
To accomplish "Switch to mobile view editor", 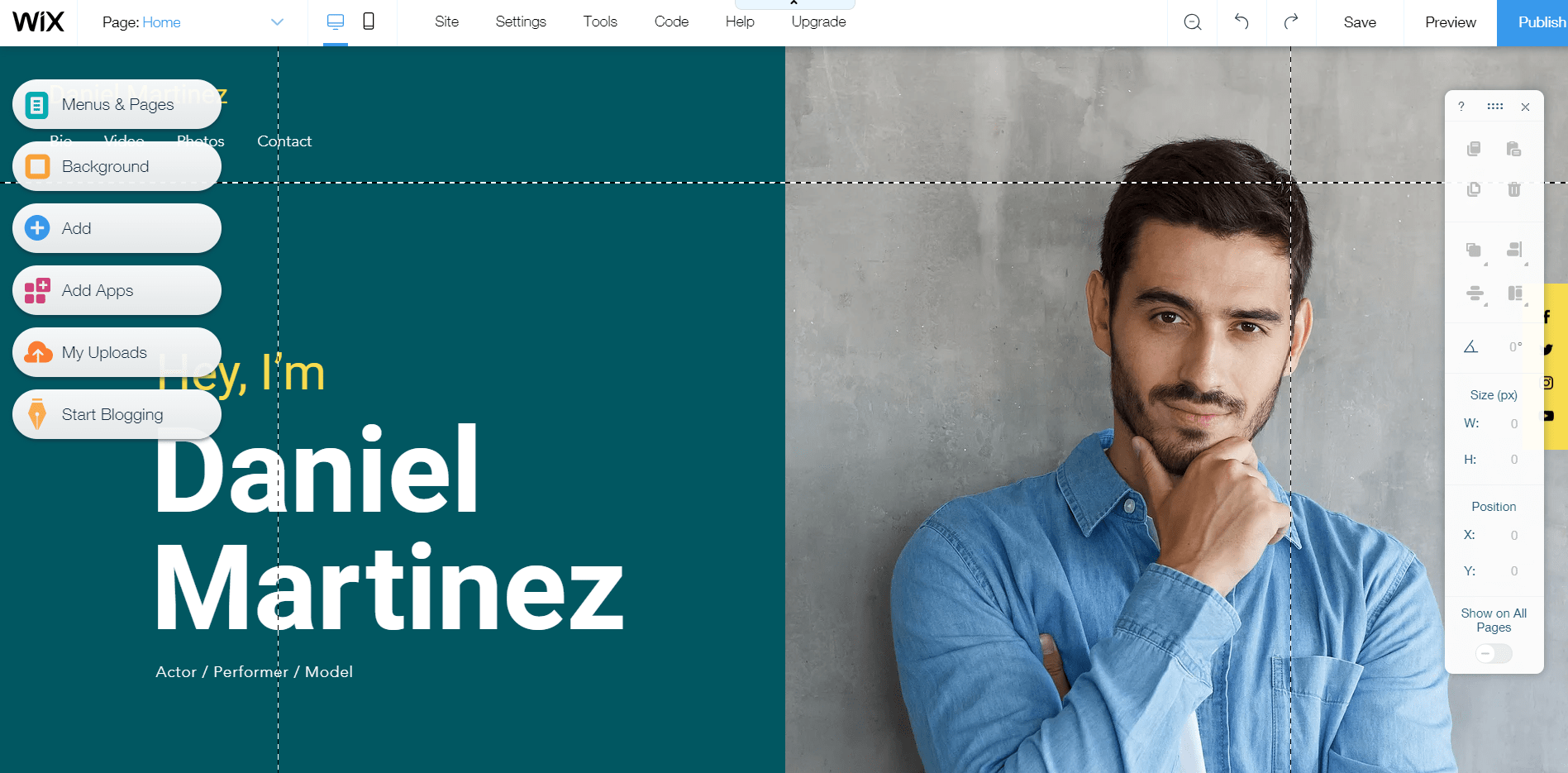I will click(x=369, y=21).
